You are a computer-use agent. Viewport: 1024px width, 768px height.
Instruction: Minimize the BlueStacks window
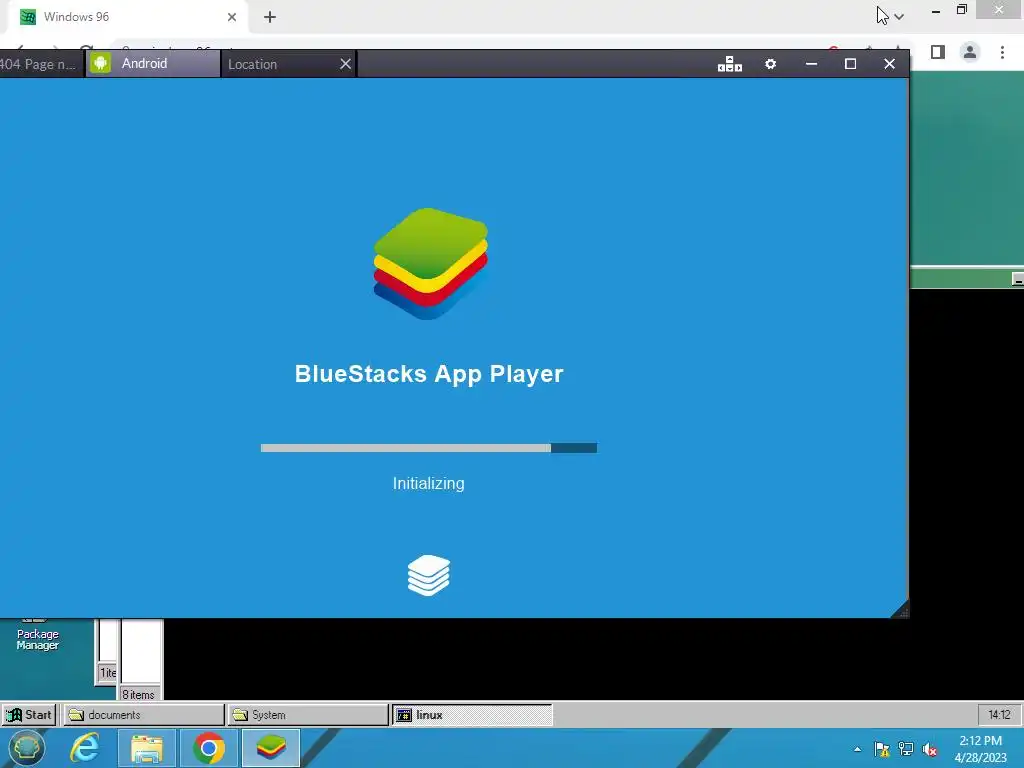point(811,64)
